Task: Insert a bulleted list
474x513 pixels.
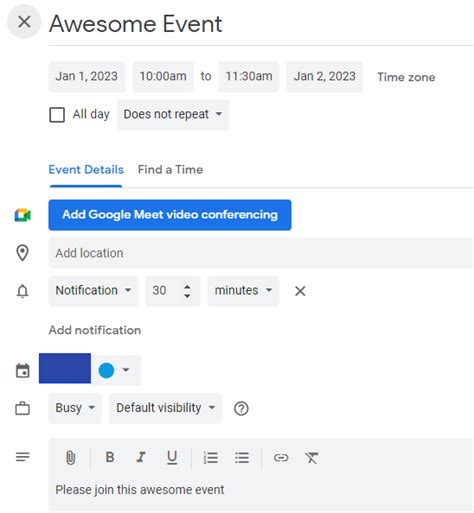Action: coord(242,458)
